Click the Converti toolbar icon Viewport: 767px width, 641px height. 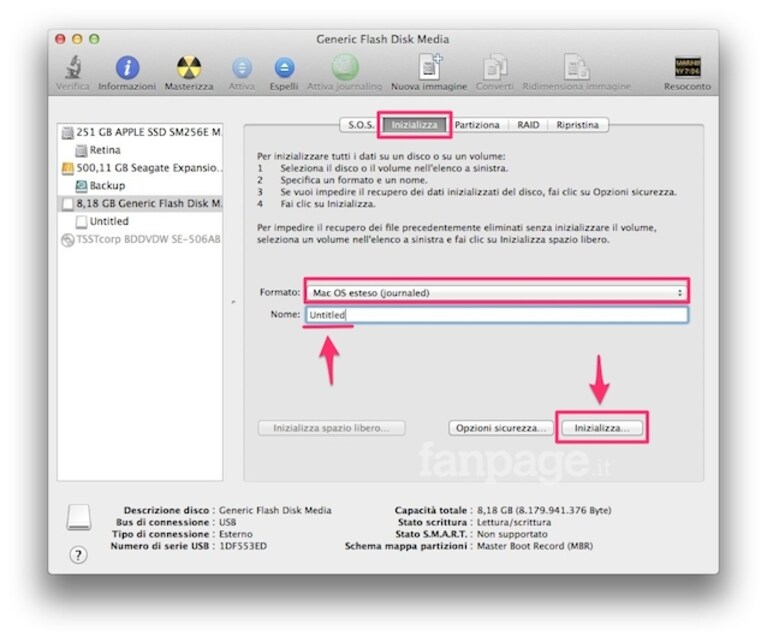point(495,67)
